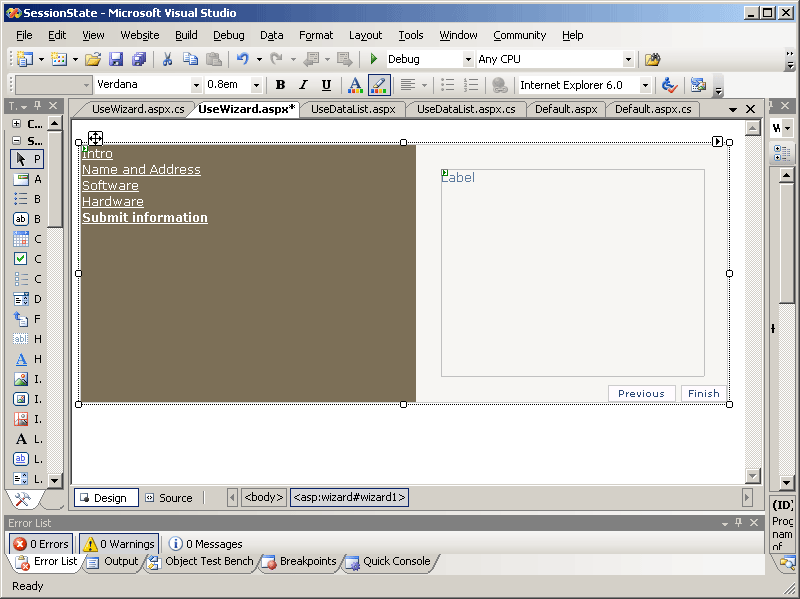This screenshot has height=599, width=800.
Task: Select the Pointer tool in Toolbox
Action: 26,159
